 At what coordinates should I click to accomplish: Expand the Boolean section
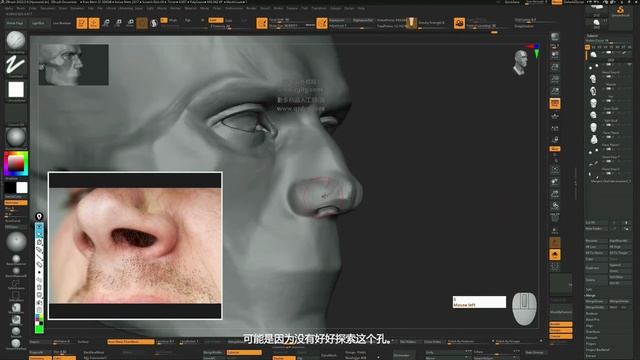tap(592, 313)
